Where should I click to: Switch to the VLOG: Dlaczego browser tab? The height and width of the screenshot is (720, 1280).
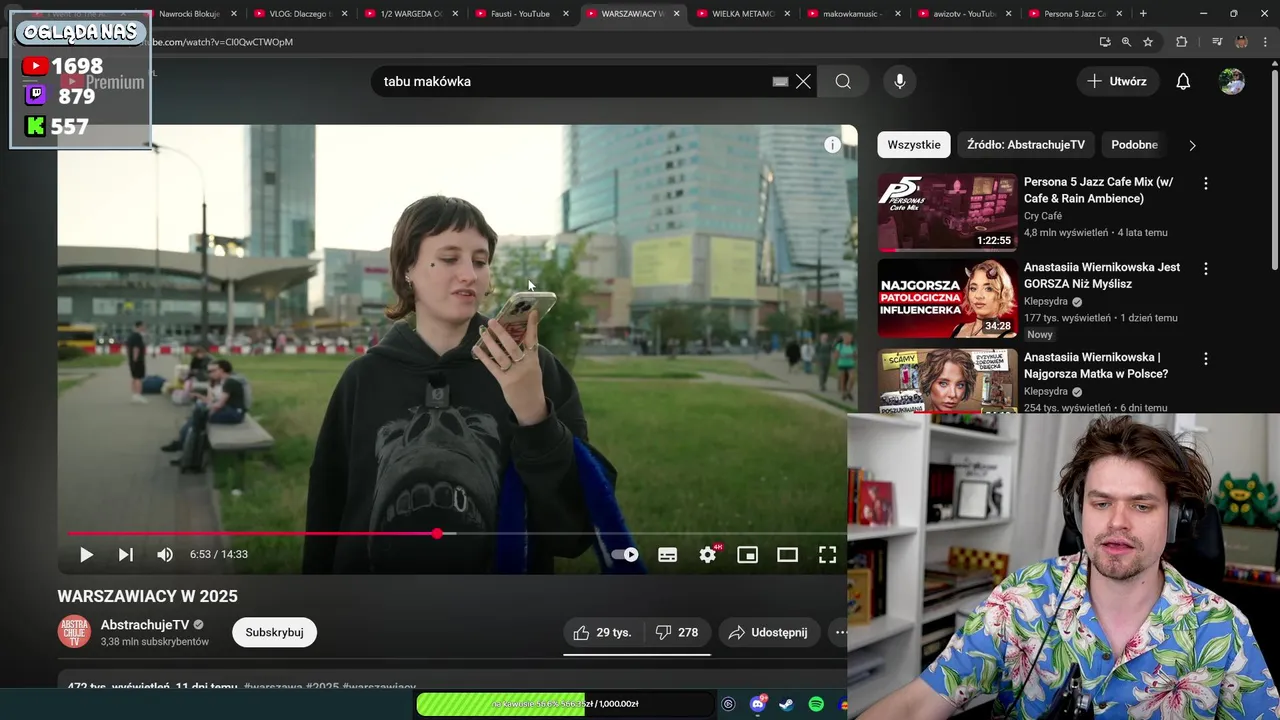tap(300, 14)
